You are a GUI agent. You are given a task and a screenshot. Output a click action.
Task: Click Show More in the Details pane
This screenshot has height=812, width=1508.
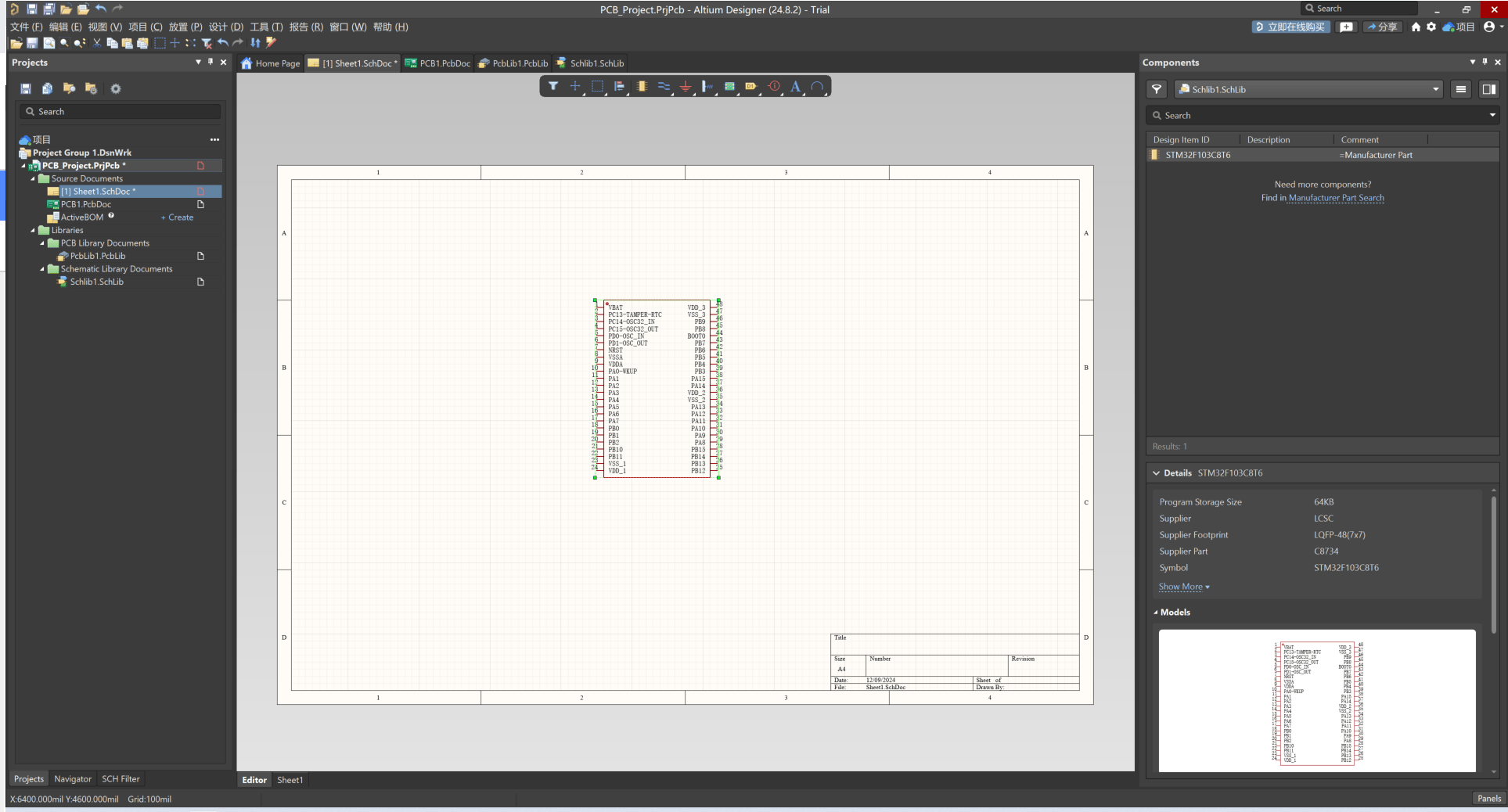[x=1180, y=587]
